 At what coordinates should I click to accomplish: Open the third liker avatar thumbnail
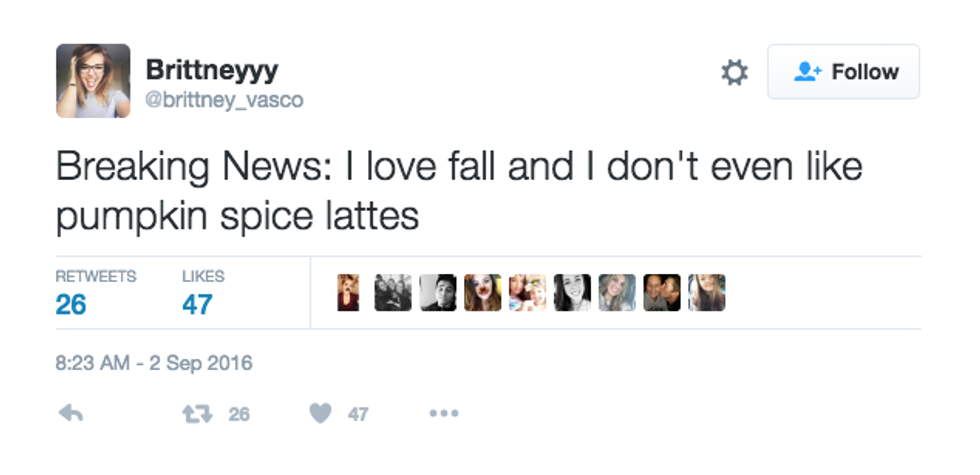[438, 293]
